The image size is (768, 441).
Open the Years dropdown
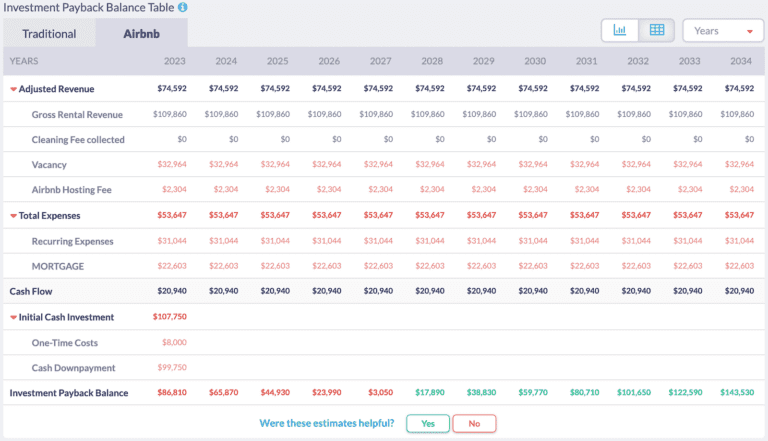(723, 31)
